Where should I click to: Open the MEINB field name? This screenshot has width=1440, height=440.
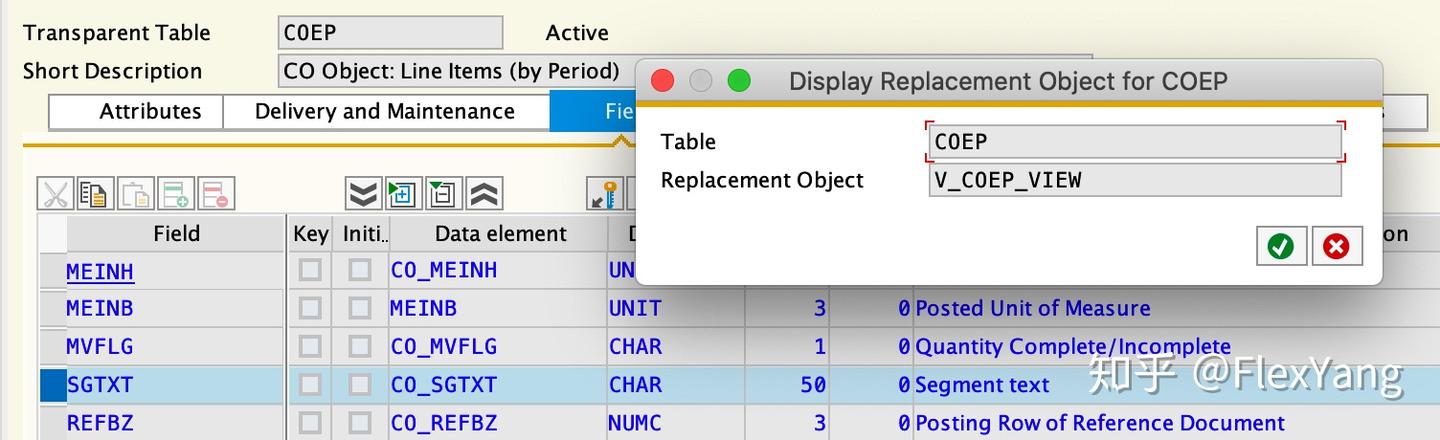[100, 309]
